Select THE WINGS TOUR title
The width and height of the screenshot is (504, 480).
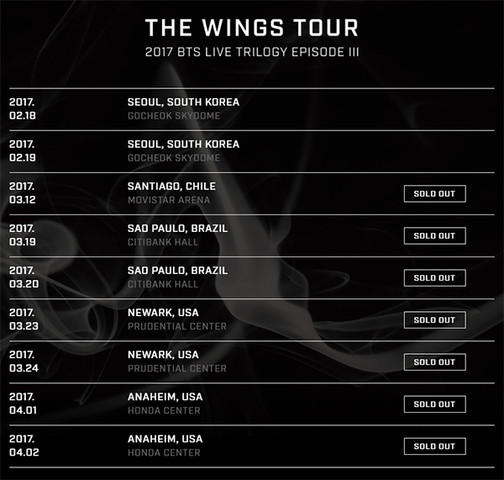click(252, 27)
